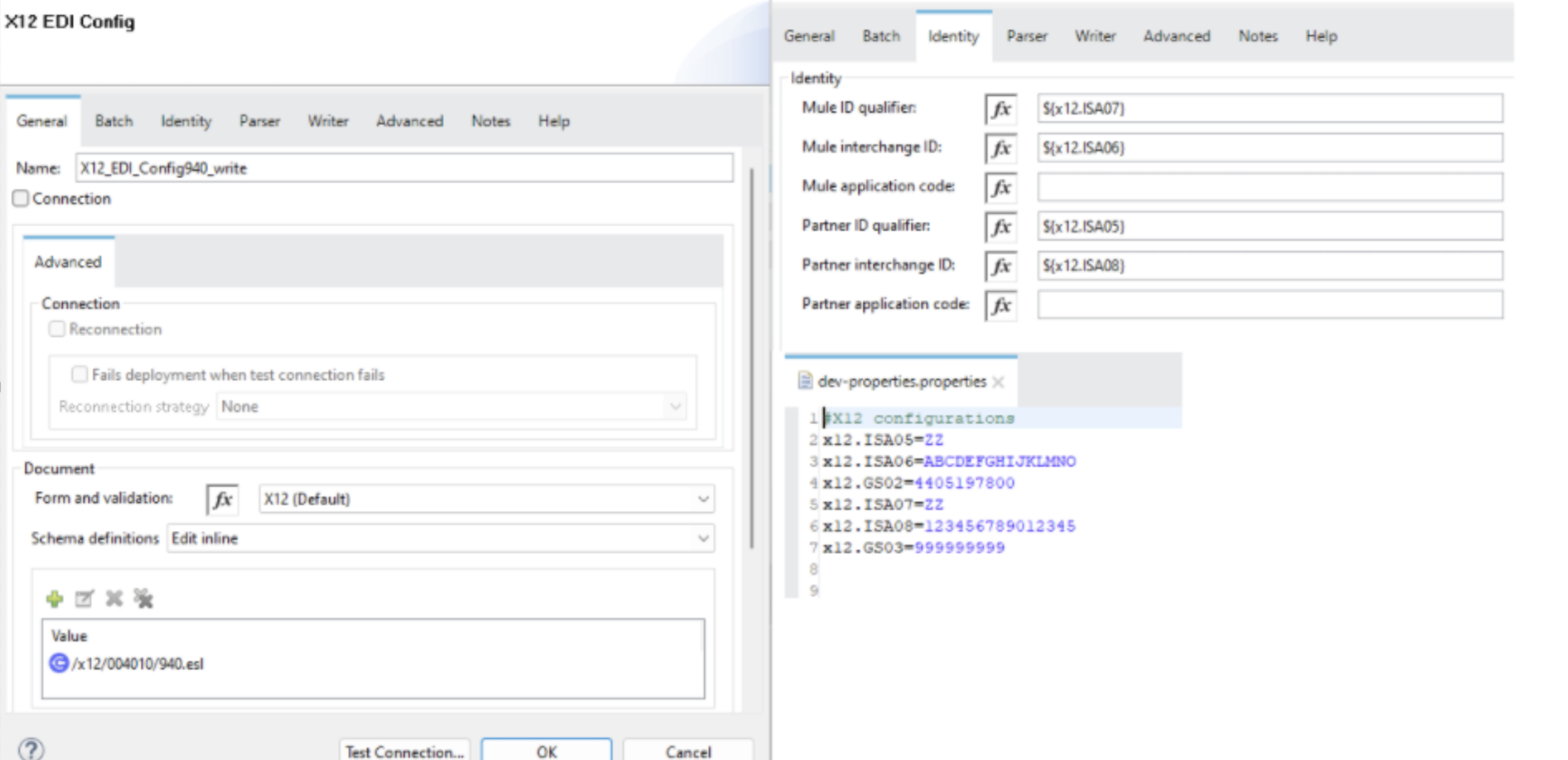Open the Notes tab in the right panel
Viewport: 1568px width, 760px height.
(x=1258, y=37)
